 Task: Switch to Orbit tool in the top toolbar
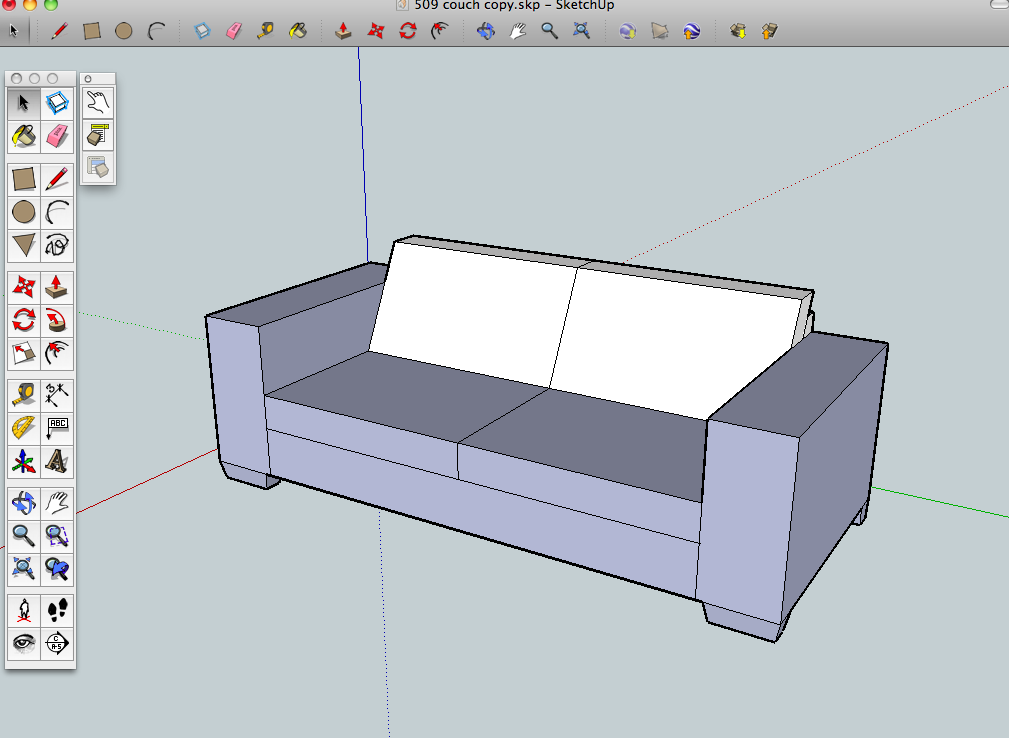tap(486, 31)
